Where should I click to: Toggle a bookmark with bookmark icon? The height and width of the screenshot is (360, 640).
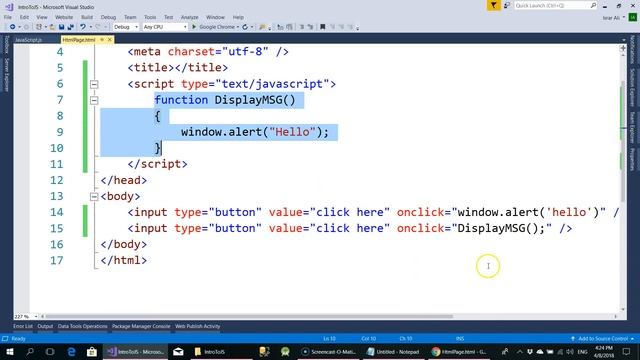pos(322,27)
